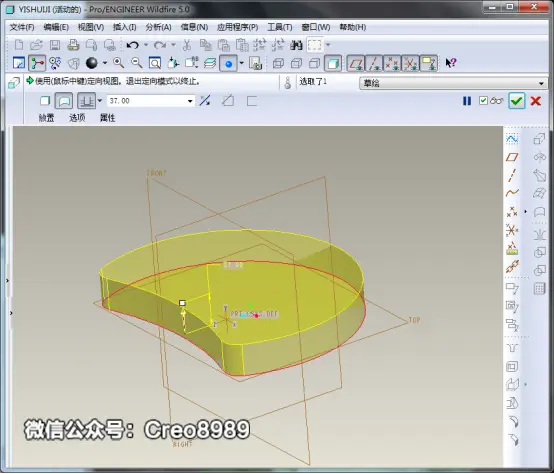The image size is (554, 474).
Task: Click the Undo arrow icon
Action: coord(132,45)
